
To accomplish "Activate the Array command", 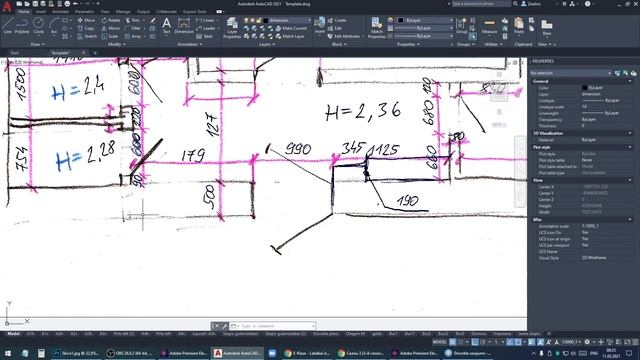I will point(133,36).
